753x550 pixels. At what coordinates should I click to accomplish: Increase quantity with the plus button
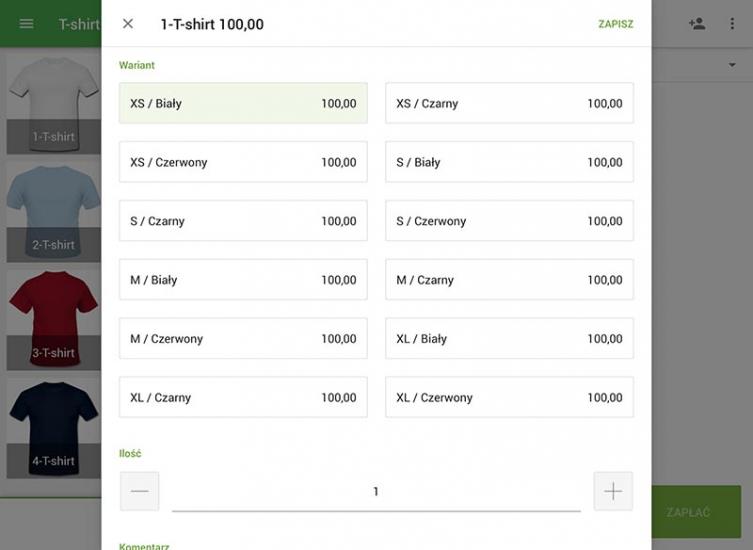coord(613,491)
